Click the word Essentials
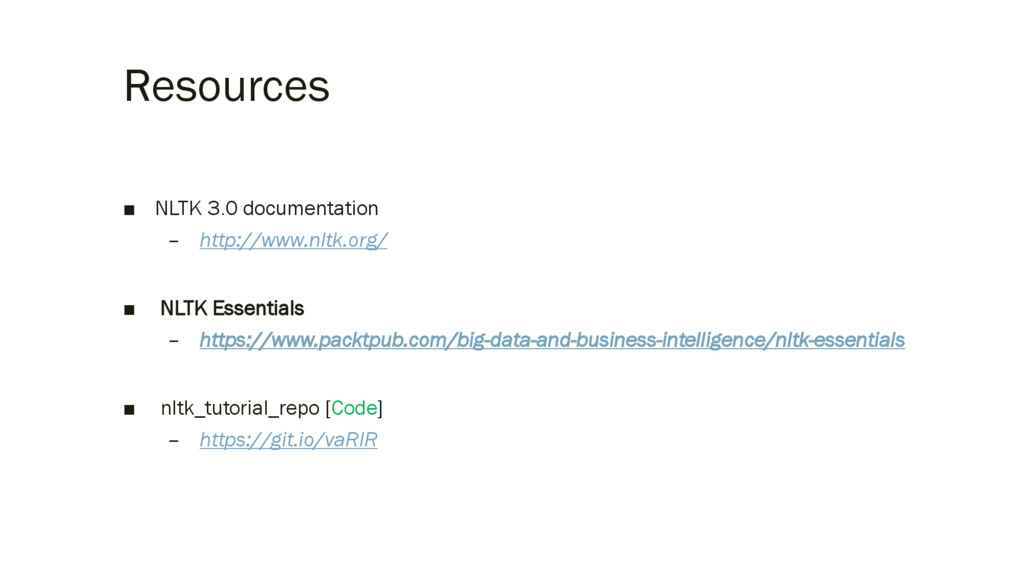1024x576 pixels. click(258, 308)
